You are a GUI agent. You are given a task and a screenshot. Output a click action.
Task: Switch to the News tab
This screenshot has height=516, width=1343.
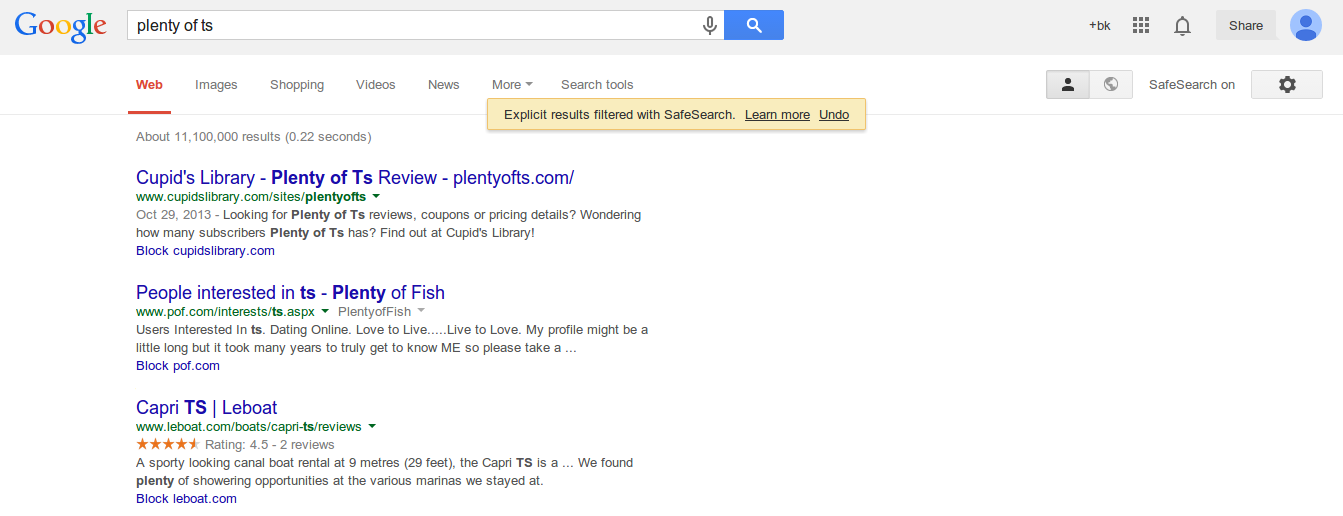click(443, 85)
